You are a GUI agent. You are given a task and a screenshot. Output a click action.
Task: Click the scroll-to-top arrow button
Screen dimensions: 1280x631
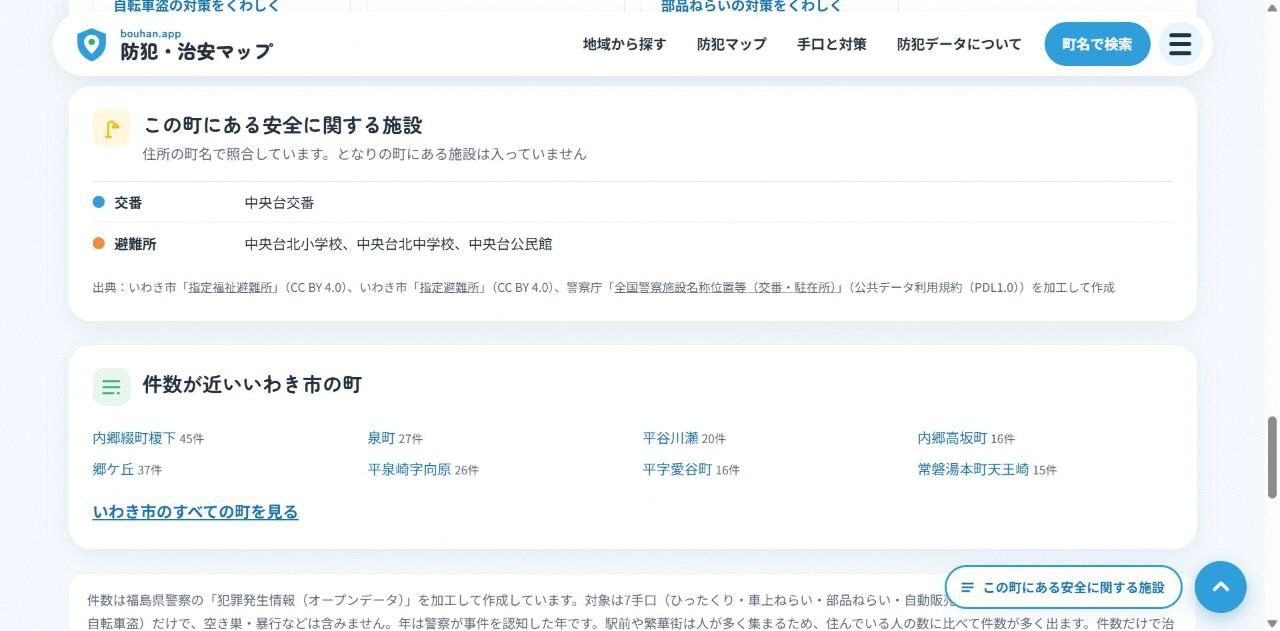1220,587
